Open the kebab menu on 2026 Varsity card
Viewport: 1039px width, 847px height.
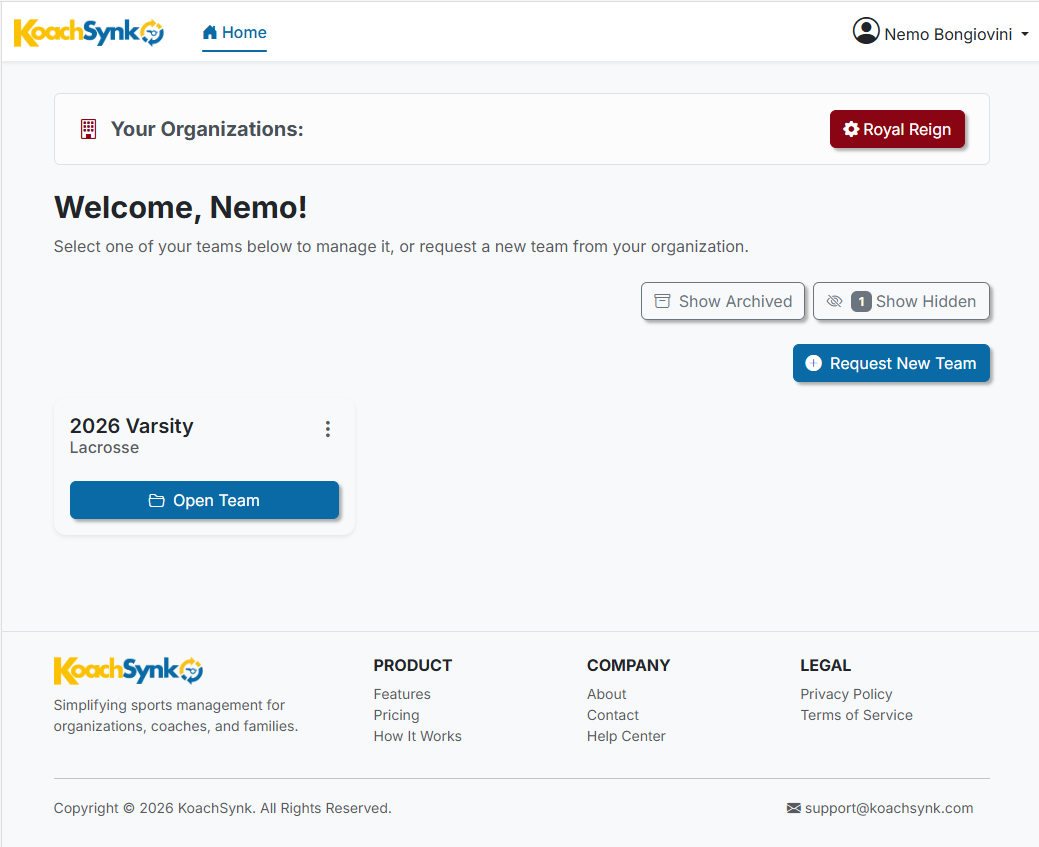pos(328,428)
